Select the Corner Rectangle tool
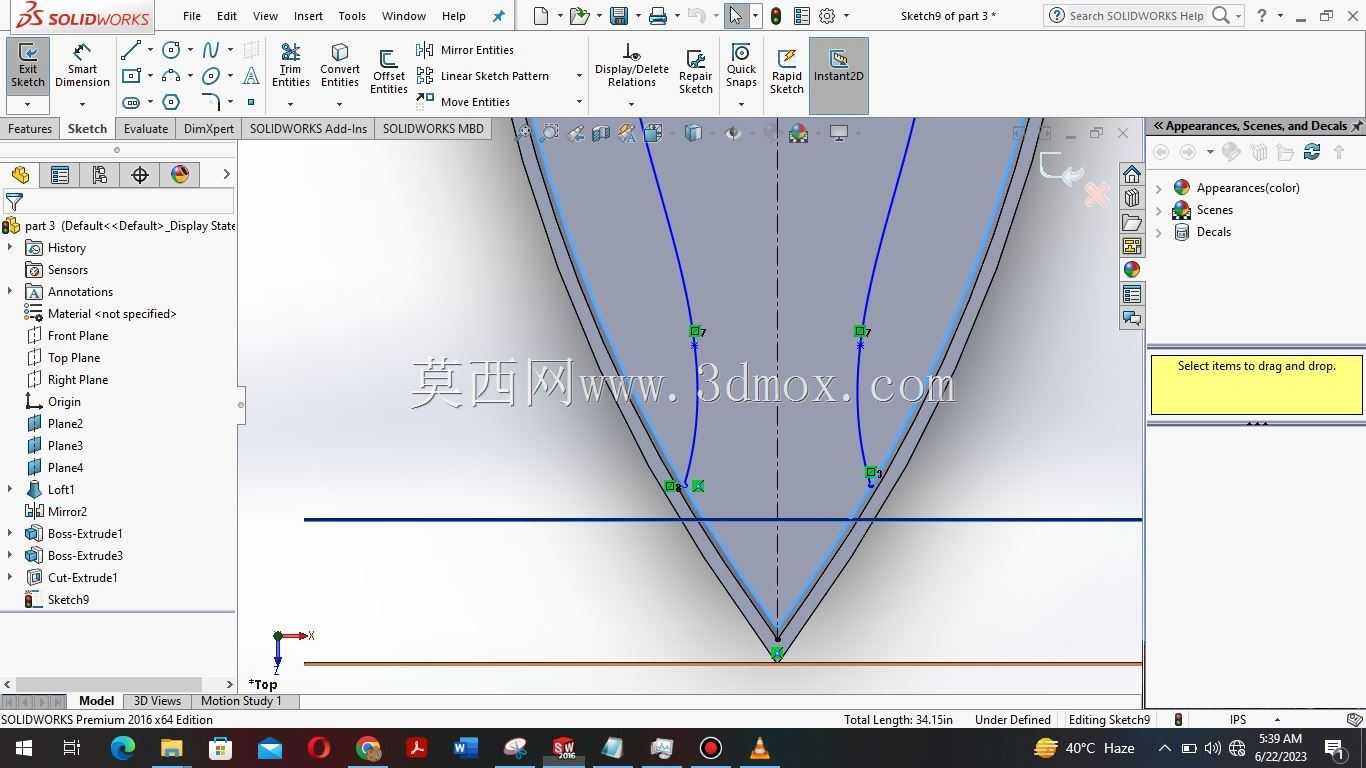Viewport: 1366px width, 768px height. (x=131, y=76)
